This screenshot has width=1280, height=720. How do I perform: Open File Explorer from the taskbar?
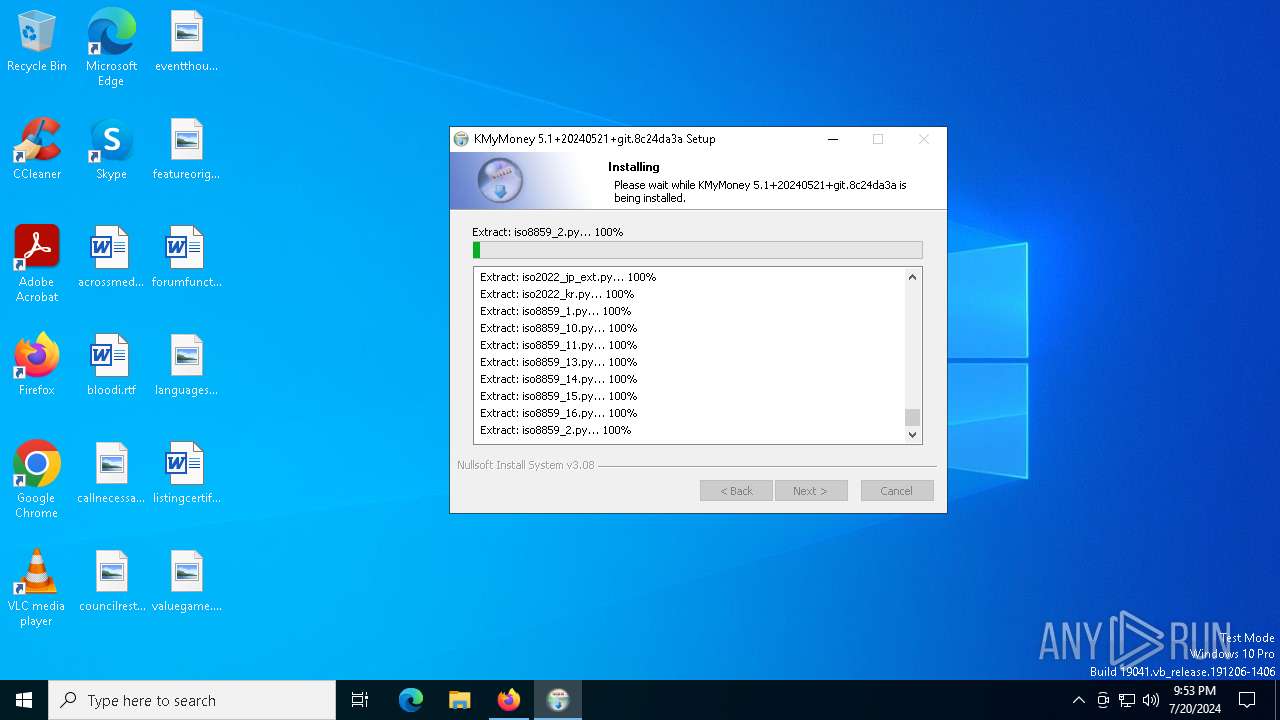(460, 700)
